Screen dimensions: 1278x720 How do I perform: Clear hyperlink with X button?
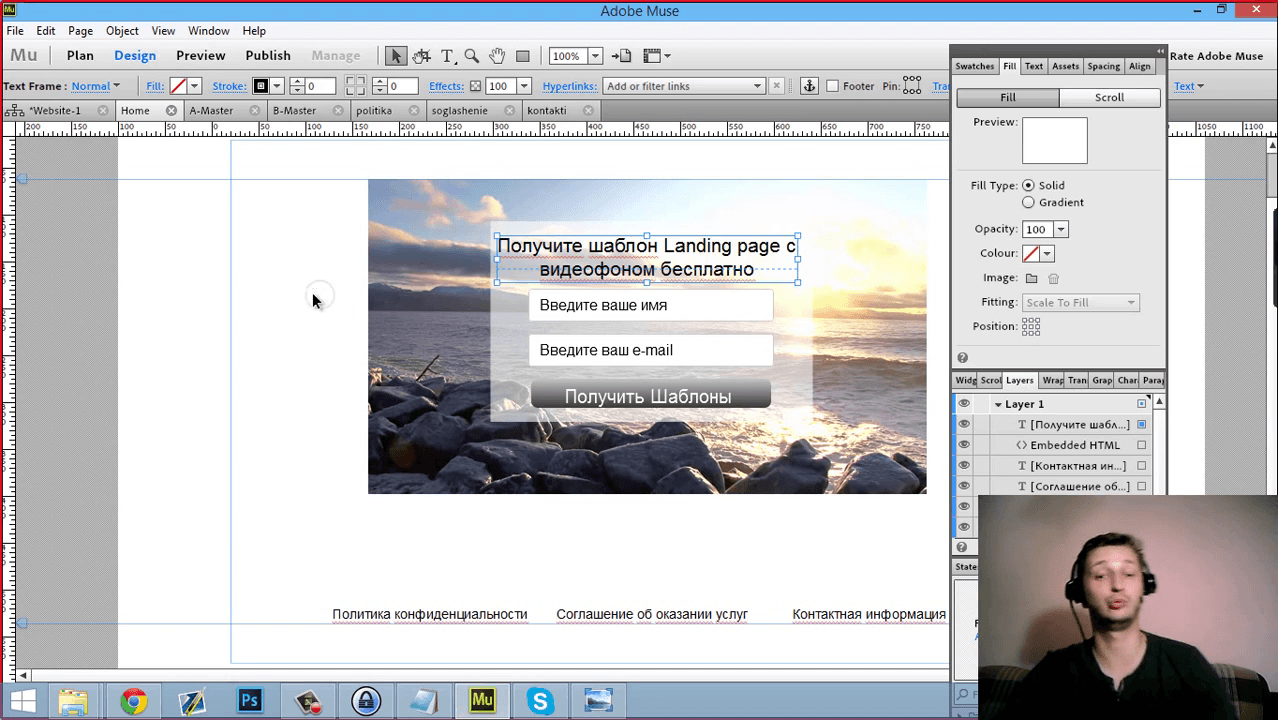[777, 86]
